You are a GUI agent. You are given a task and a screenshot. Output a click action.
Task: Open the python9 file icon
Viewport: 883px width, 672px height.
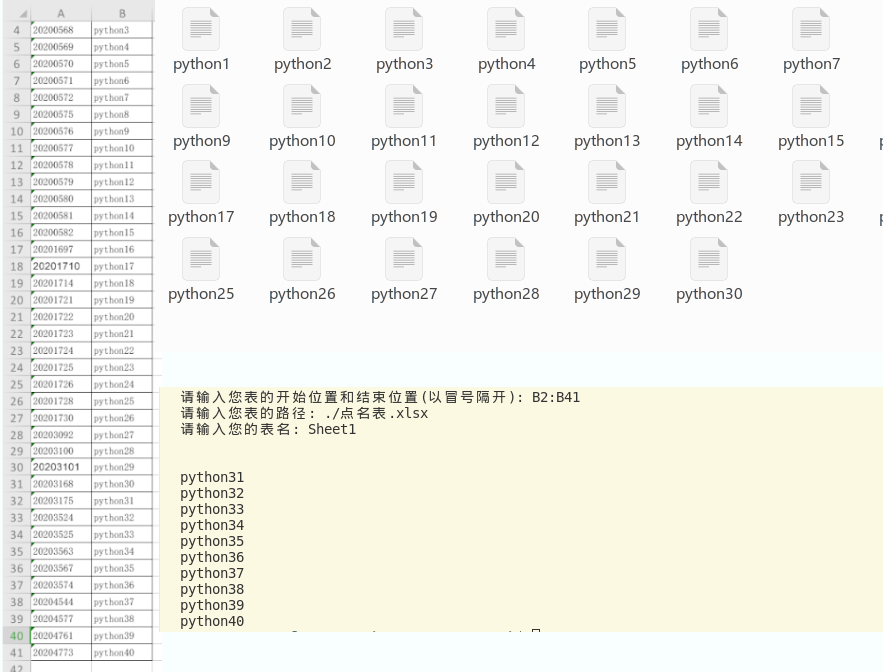coord(201,106)
